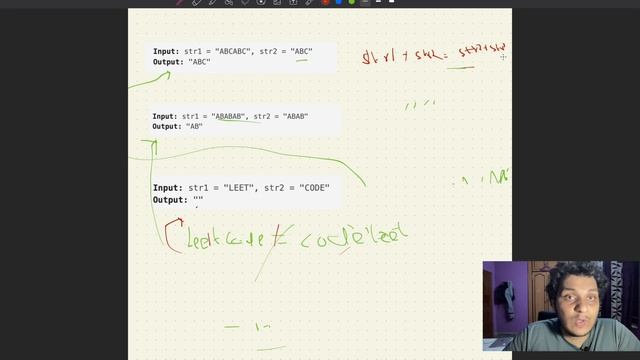Click the Output: "AB" line

coord(178,127)
